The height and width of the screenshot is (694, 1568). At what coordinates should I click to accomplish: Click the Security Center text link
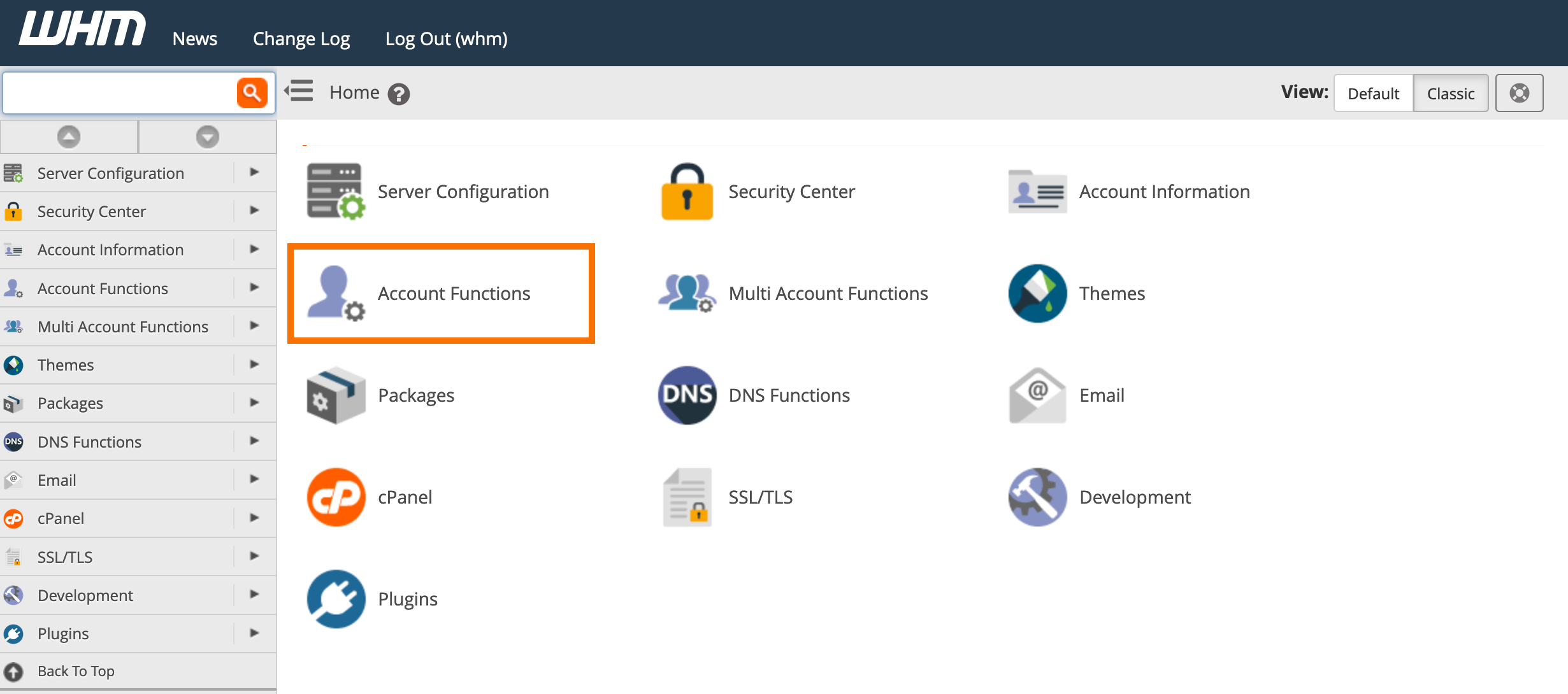792,192
